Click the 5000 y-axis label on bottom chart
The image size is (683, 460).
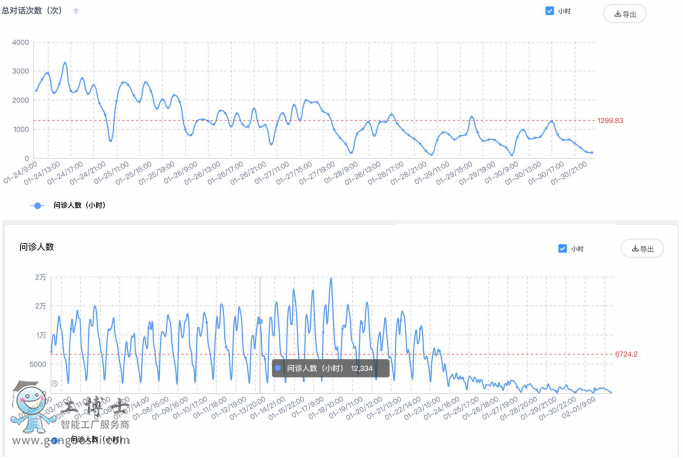[x=37, y=364]
